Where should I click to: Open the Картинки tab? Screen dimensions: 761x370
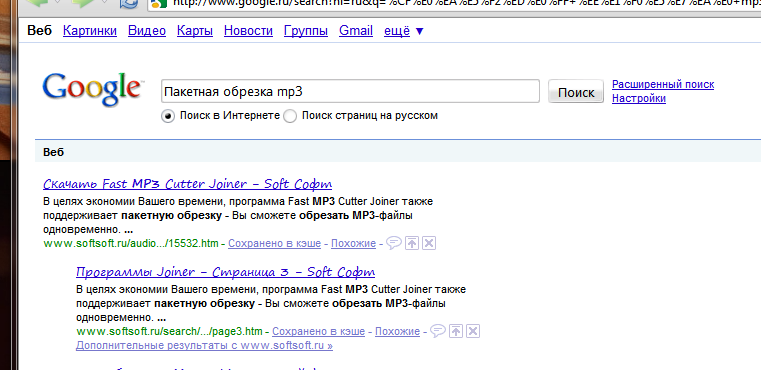coord(90,31)
